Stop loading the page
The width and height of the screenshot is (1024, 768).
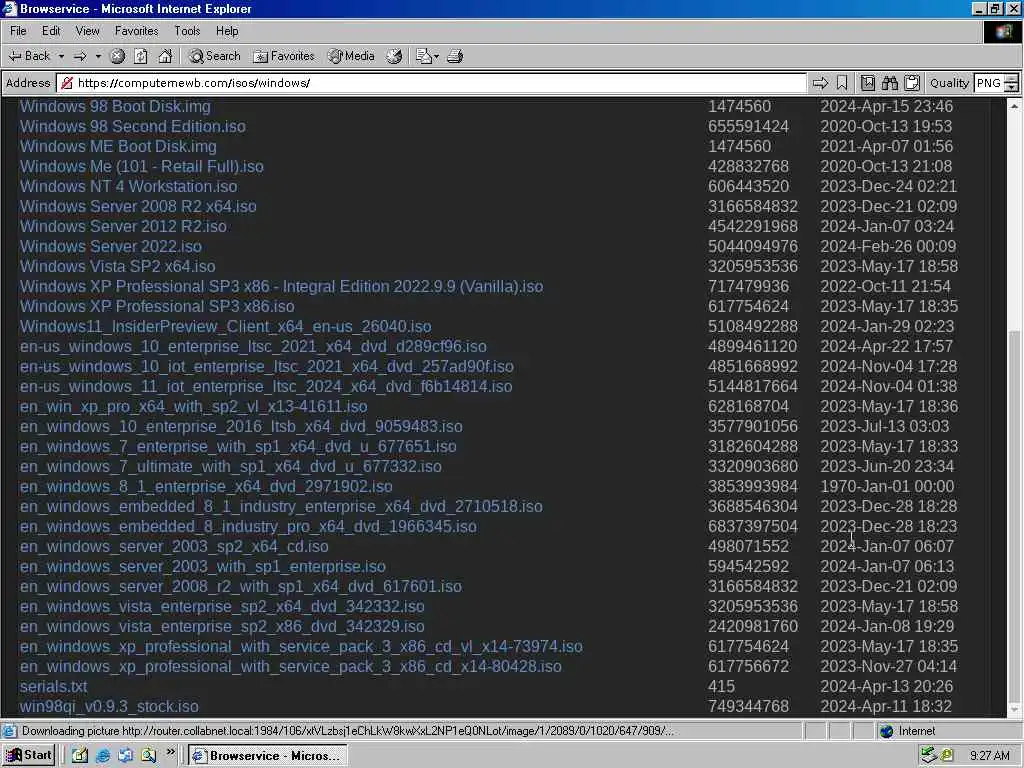118,56
